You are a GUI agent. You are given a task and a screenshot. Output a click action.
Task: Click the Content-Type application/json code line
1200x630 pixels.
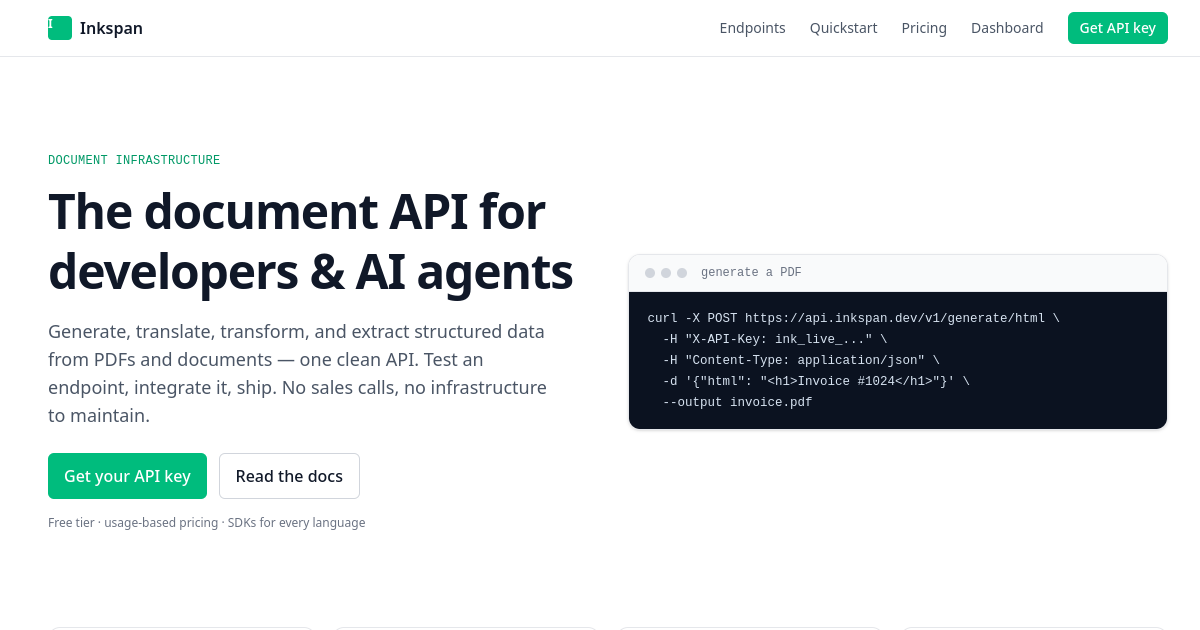pos(801,360)
